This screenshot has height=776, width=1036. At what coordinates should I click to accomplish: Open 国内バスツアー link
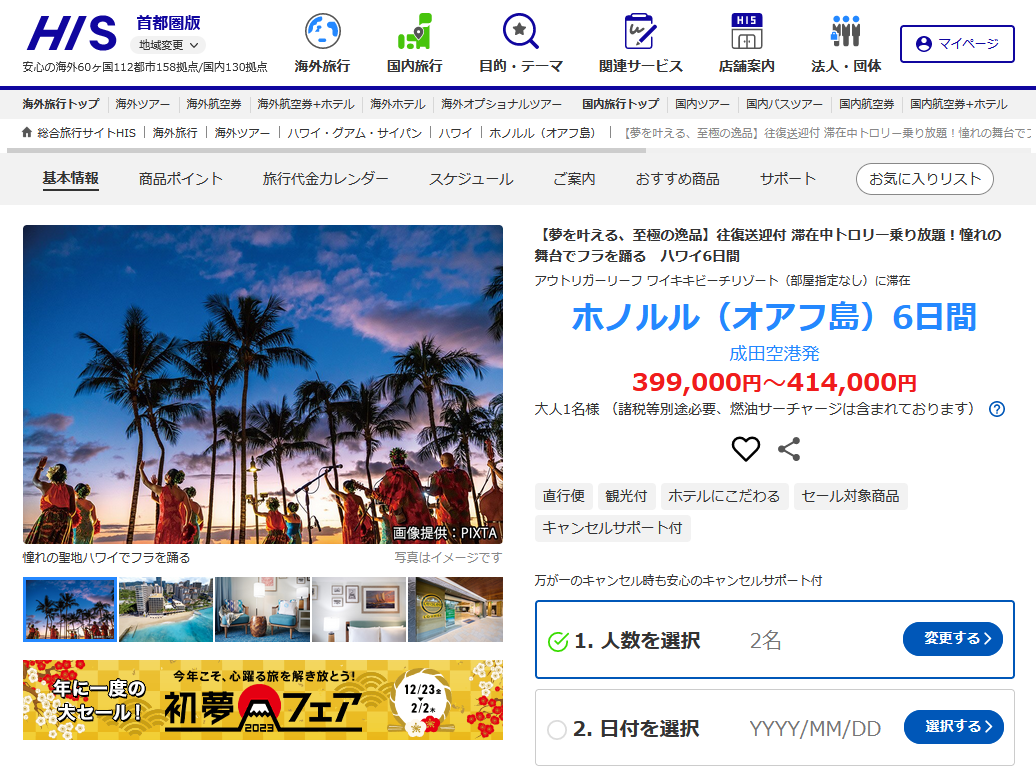[784, 104]
